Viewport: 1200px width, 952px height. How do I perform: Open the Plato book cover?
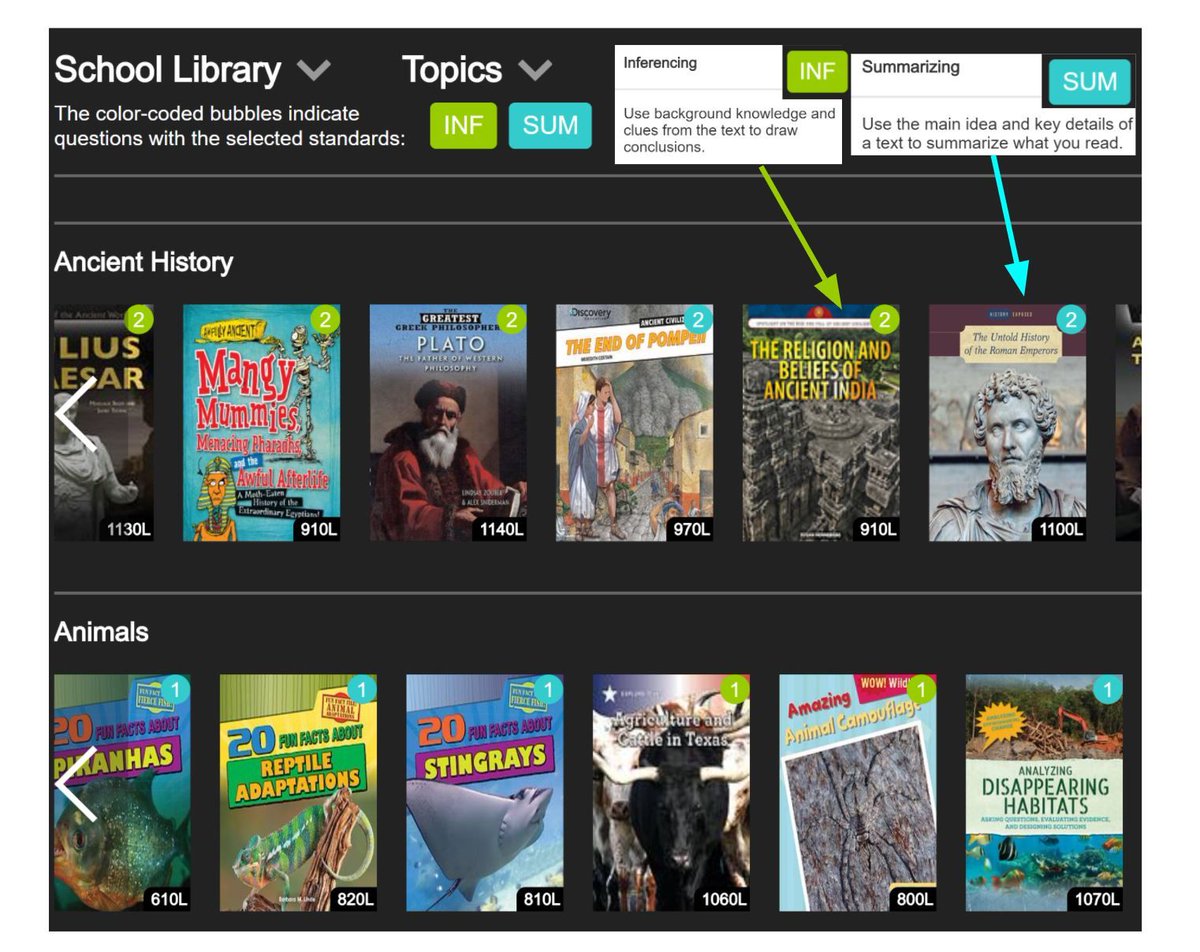pyautogui.click(x=448, y=423)
